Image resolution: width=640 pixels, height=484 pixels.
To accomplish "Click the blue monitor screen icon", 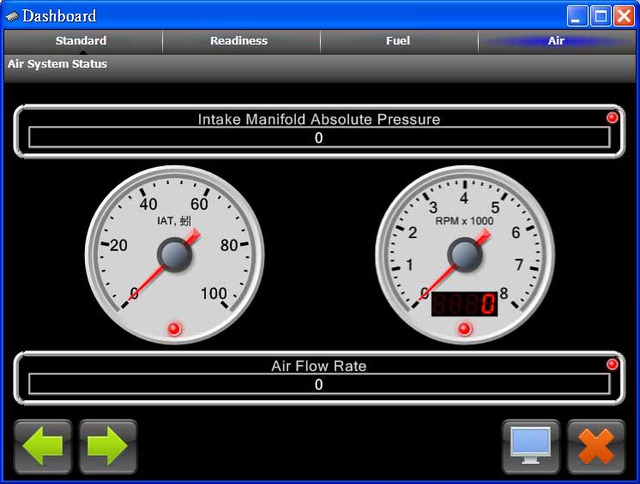I will coord(530,446).
